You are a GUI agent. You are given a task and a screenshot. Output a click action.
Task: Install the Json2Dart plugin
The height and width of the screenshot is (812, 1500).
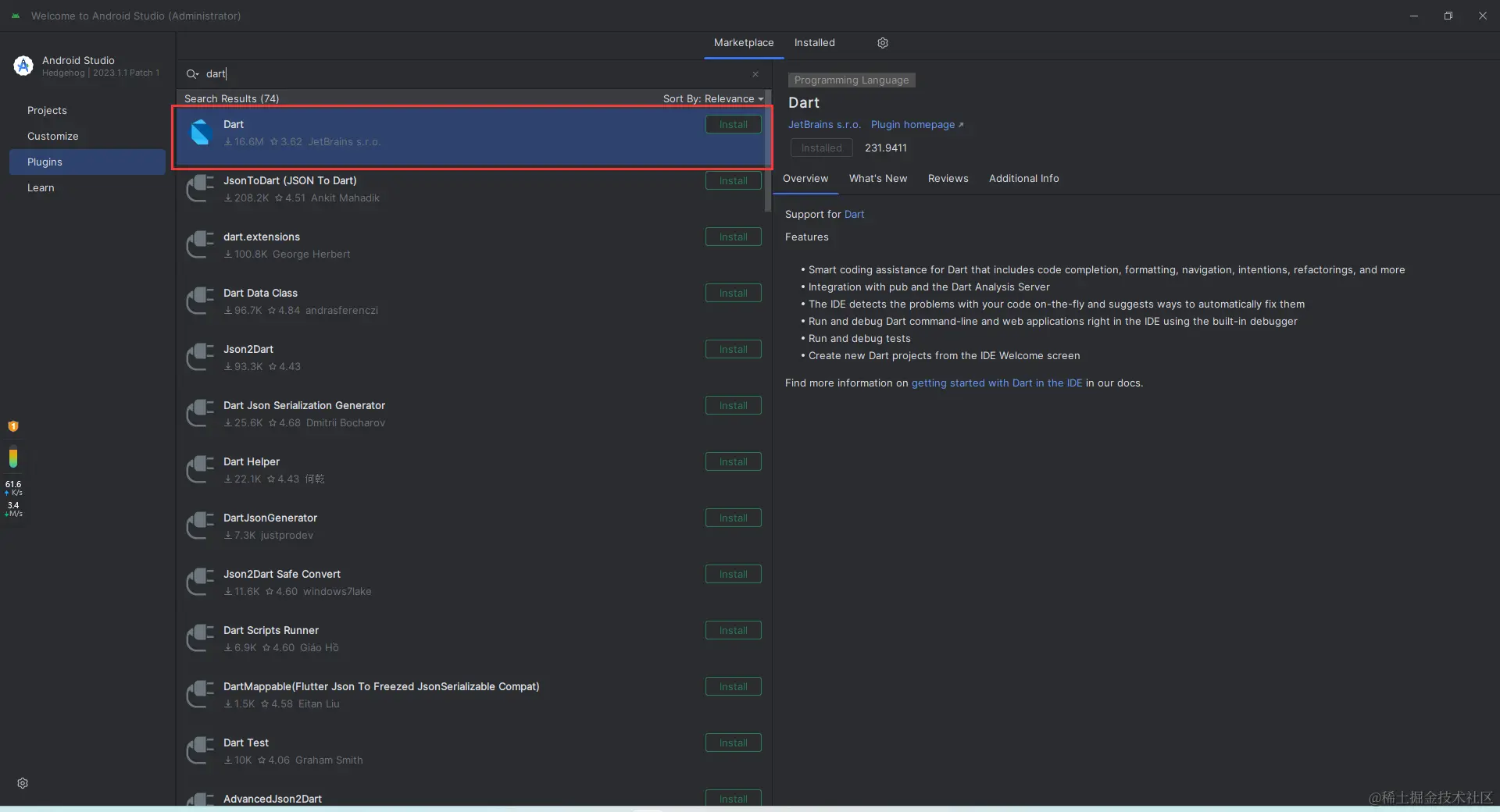tap(734, 349)
